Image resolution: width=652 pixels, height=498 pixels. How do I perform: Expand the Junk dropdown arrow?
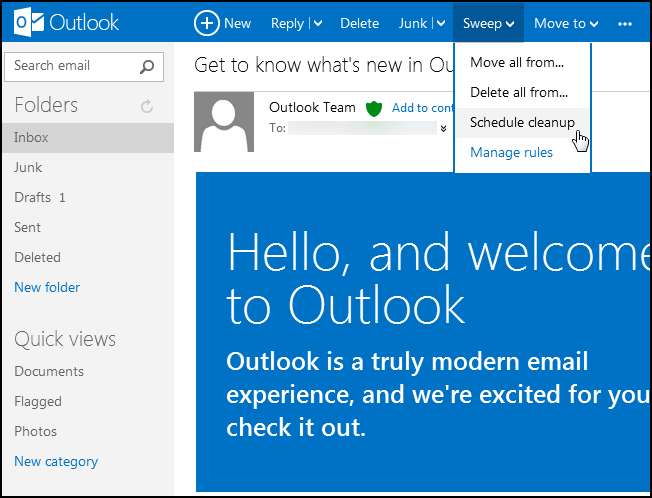click(439, 23)
